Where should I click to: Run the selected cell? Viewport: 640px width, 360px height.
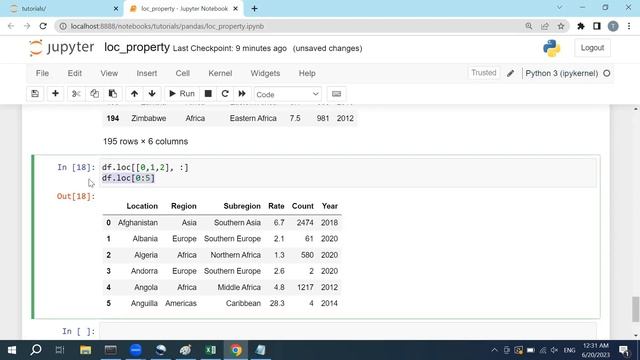[182, 94]
